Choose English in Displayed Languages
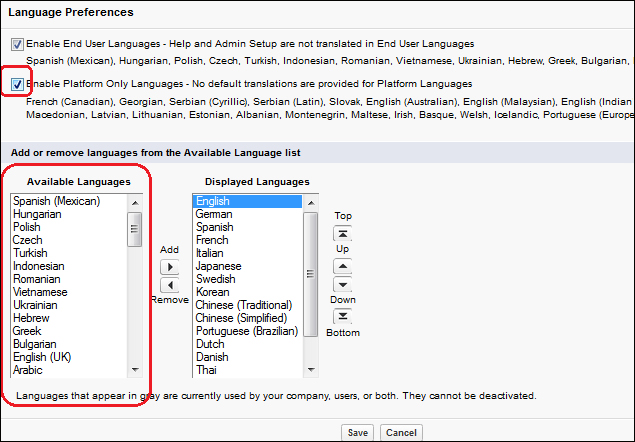Image resolution: width=635 pixels, height=442 pixels. click(x=213, y=201)
